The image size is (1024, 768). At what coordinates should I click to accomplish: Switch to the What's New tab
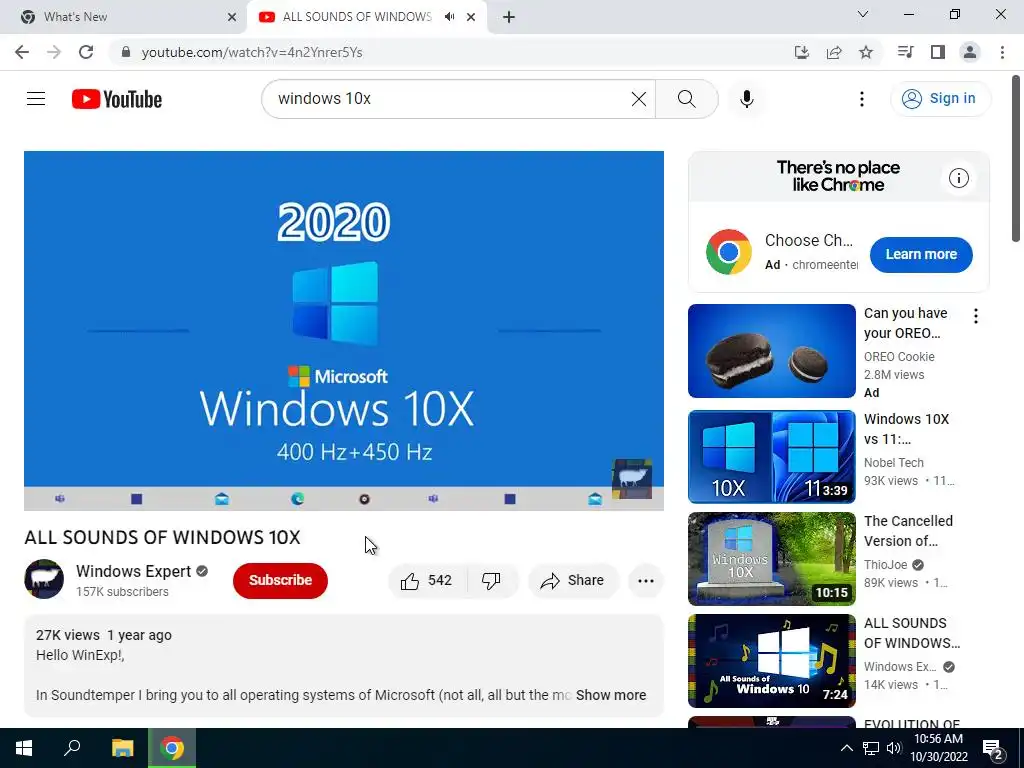(x=123, y=17)
